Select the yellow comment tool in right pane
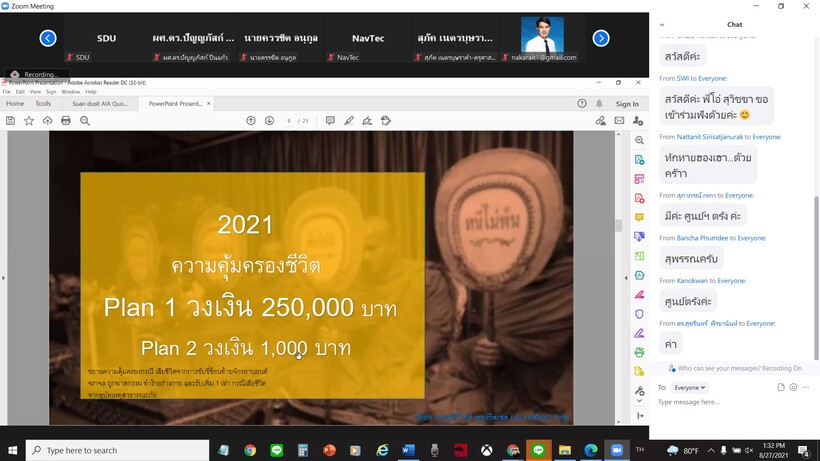Viewport: 820px width, 461px height. tap(639, 217)
